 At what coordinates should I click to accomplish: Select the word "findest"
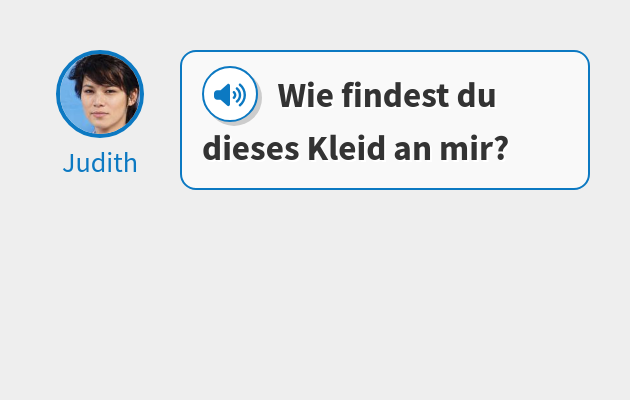395,96
